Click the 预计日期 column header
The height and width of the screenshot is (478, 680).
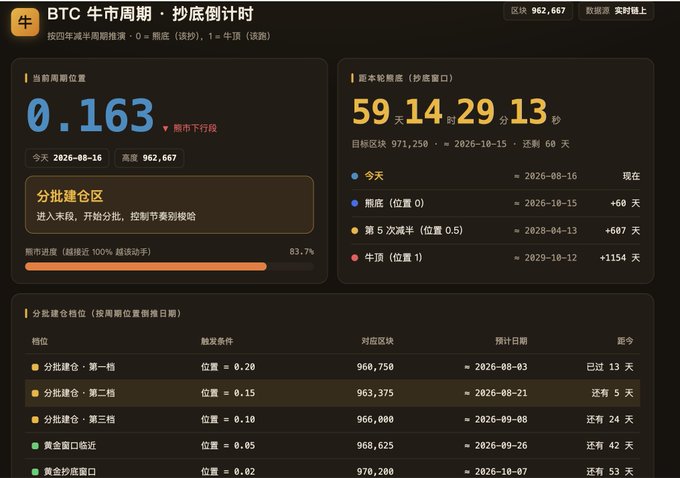tap(511, 341)
